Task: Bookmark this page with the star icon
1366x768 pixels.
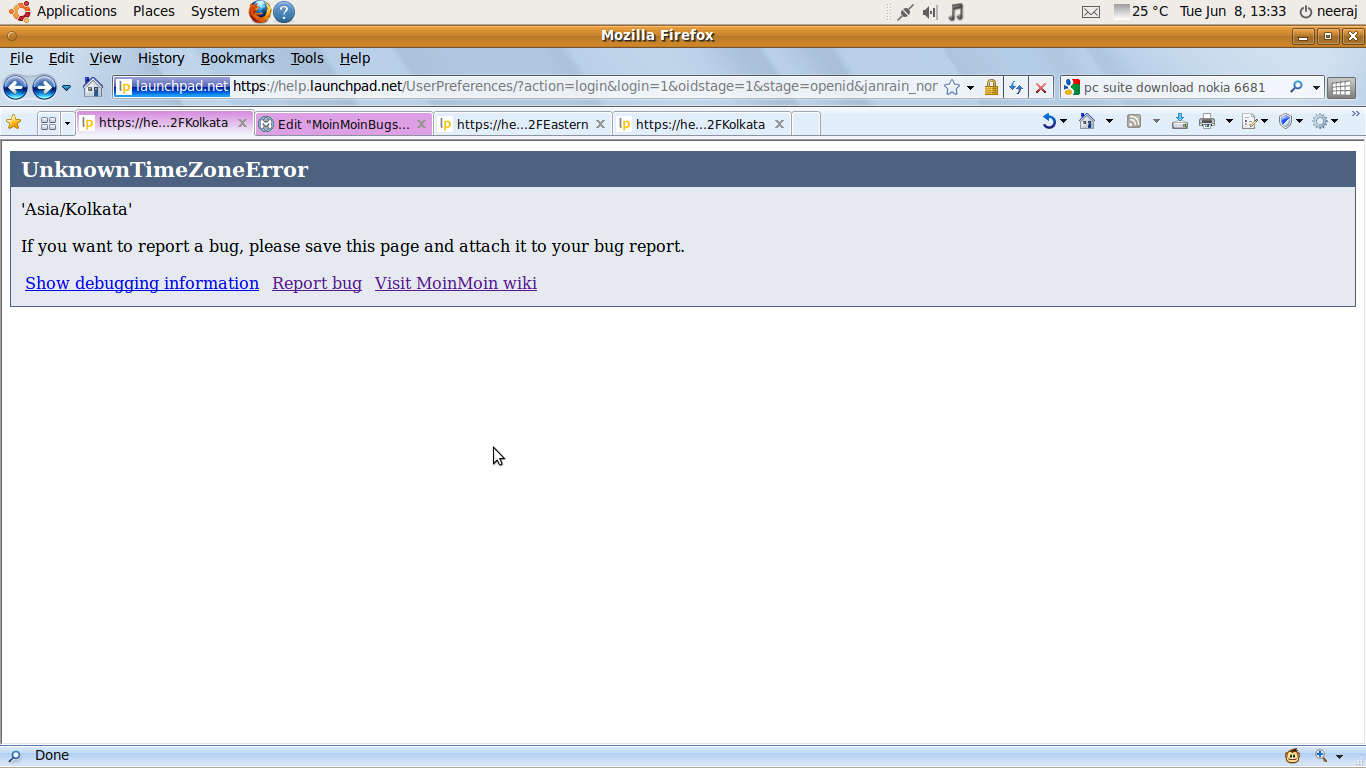Action: click(952, 87)
